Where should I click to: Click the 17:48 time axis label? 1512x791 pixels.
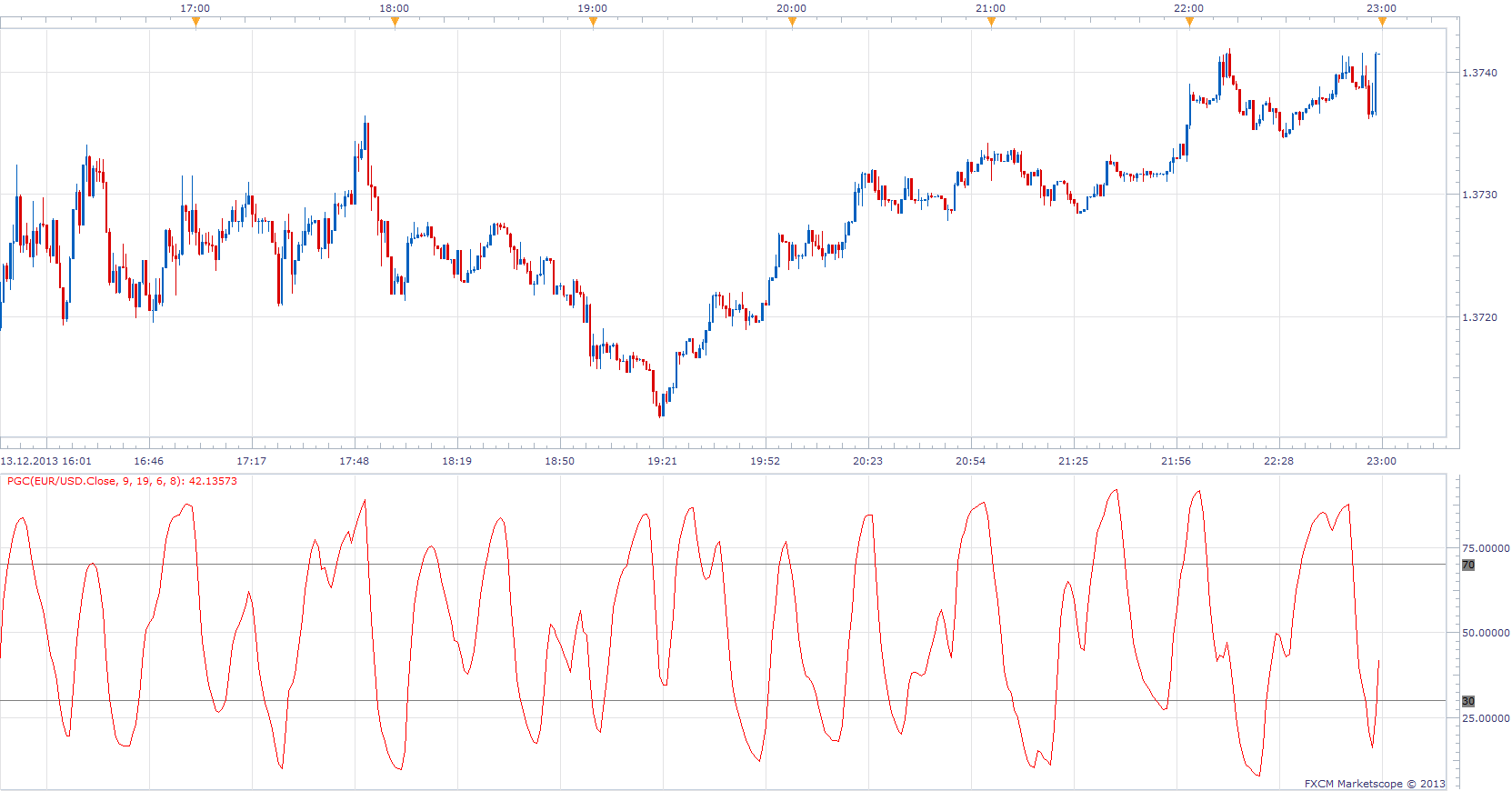[355, 461]
